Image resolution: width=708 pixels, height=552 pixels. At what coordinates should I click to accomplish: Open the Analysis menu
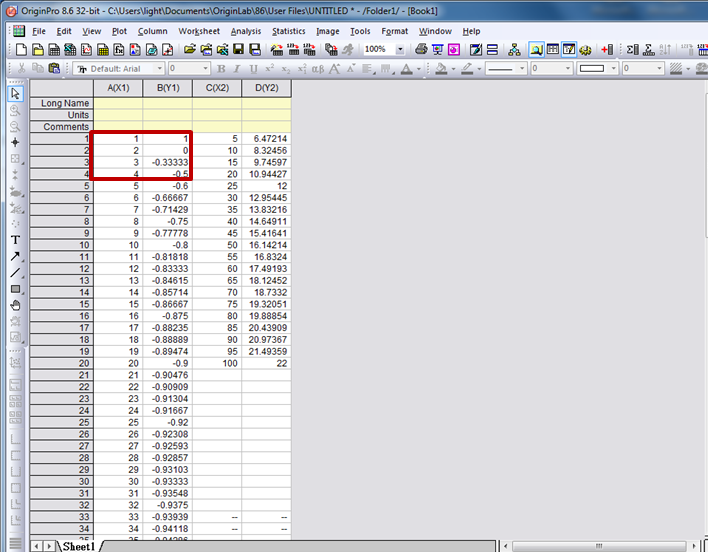point(245,31)
